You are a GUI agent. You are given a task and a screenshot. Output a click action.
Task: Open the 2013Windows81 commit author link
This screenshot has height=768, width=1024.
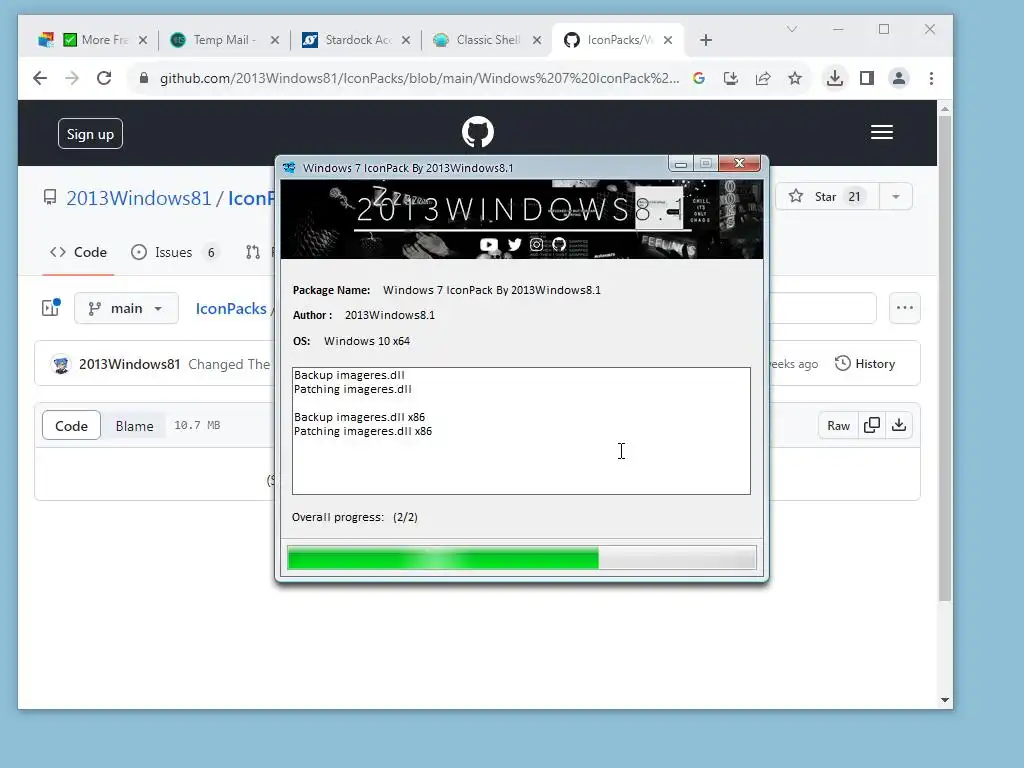(129, 364)
